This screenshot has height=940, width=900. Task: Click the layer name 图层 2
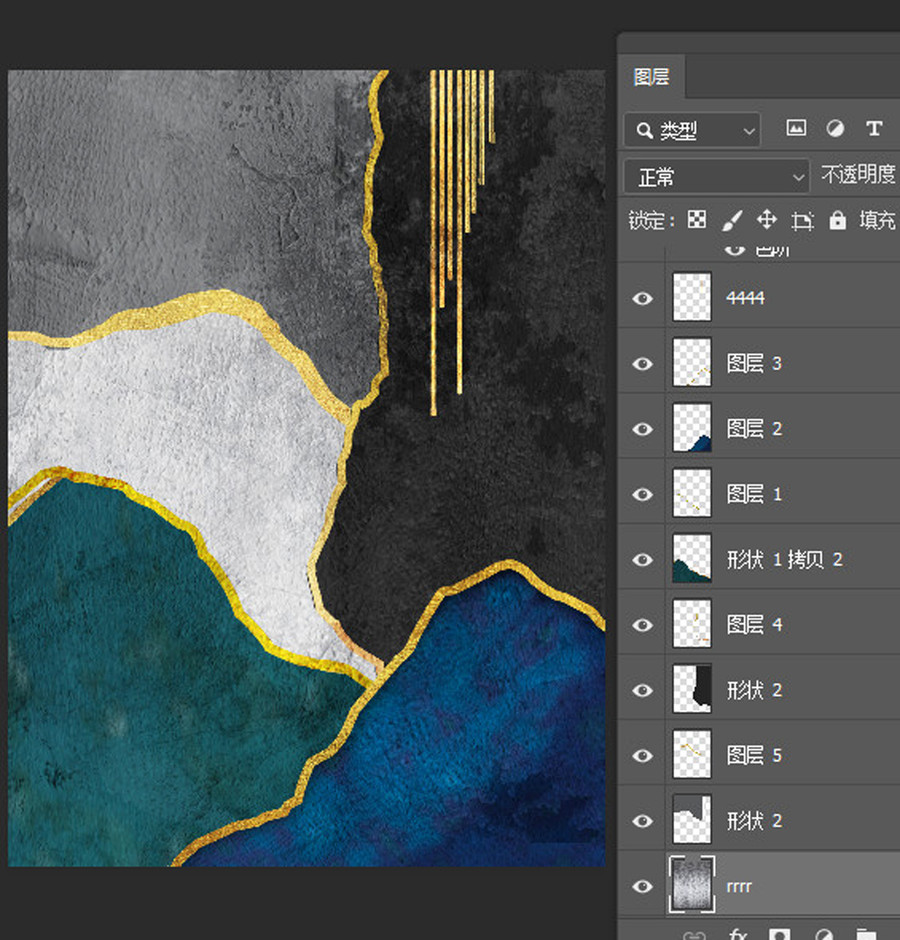click(754, 429)
